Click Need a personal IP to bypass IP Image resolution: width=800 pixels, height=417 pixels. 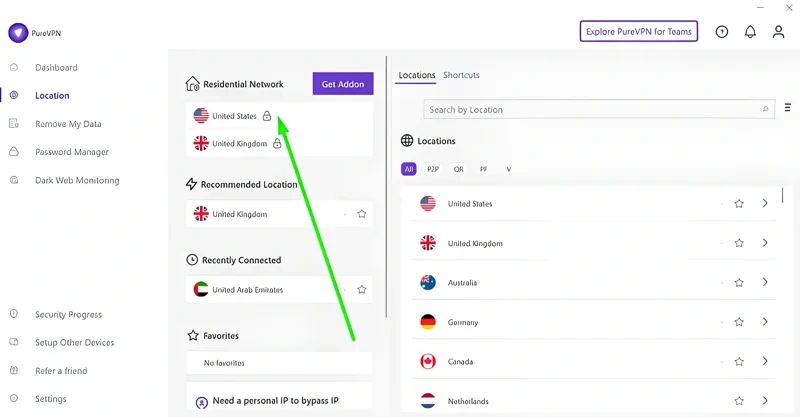276,401
